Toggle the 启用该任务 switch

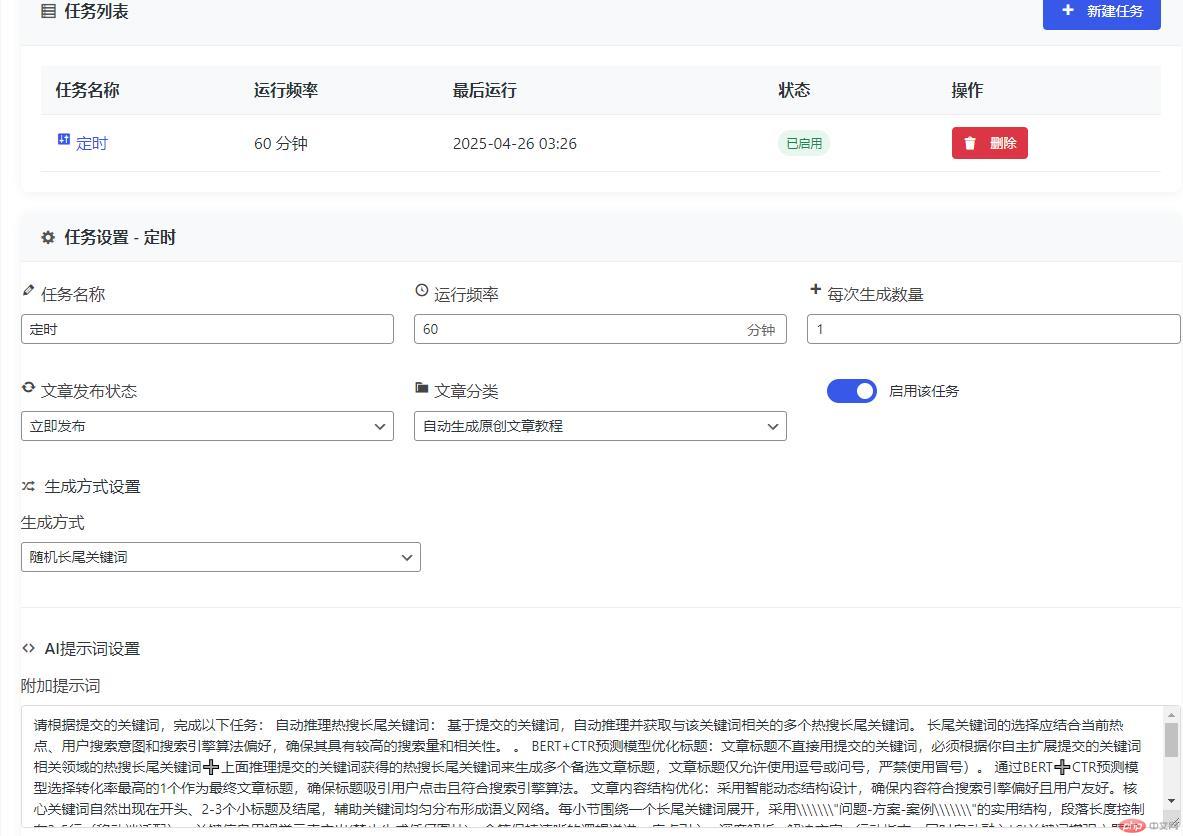pyautogui.click(x=851, y=391)
